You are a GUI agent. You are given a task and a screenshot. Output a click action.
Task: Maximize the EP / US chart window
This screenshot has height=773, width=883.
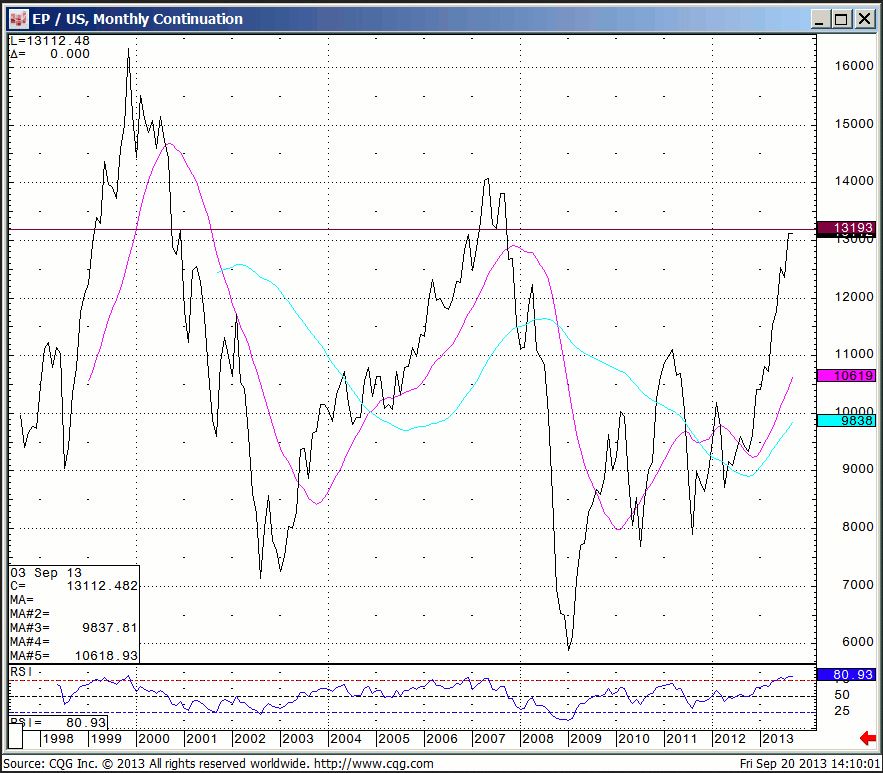(x=841, y=18)
